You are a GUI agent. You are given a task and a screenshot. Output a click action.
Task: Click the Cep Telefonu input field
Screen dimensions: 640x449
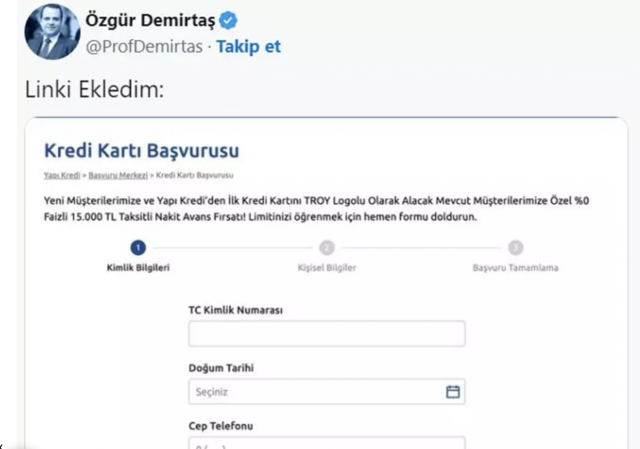(x=327, y=443)
